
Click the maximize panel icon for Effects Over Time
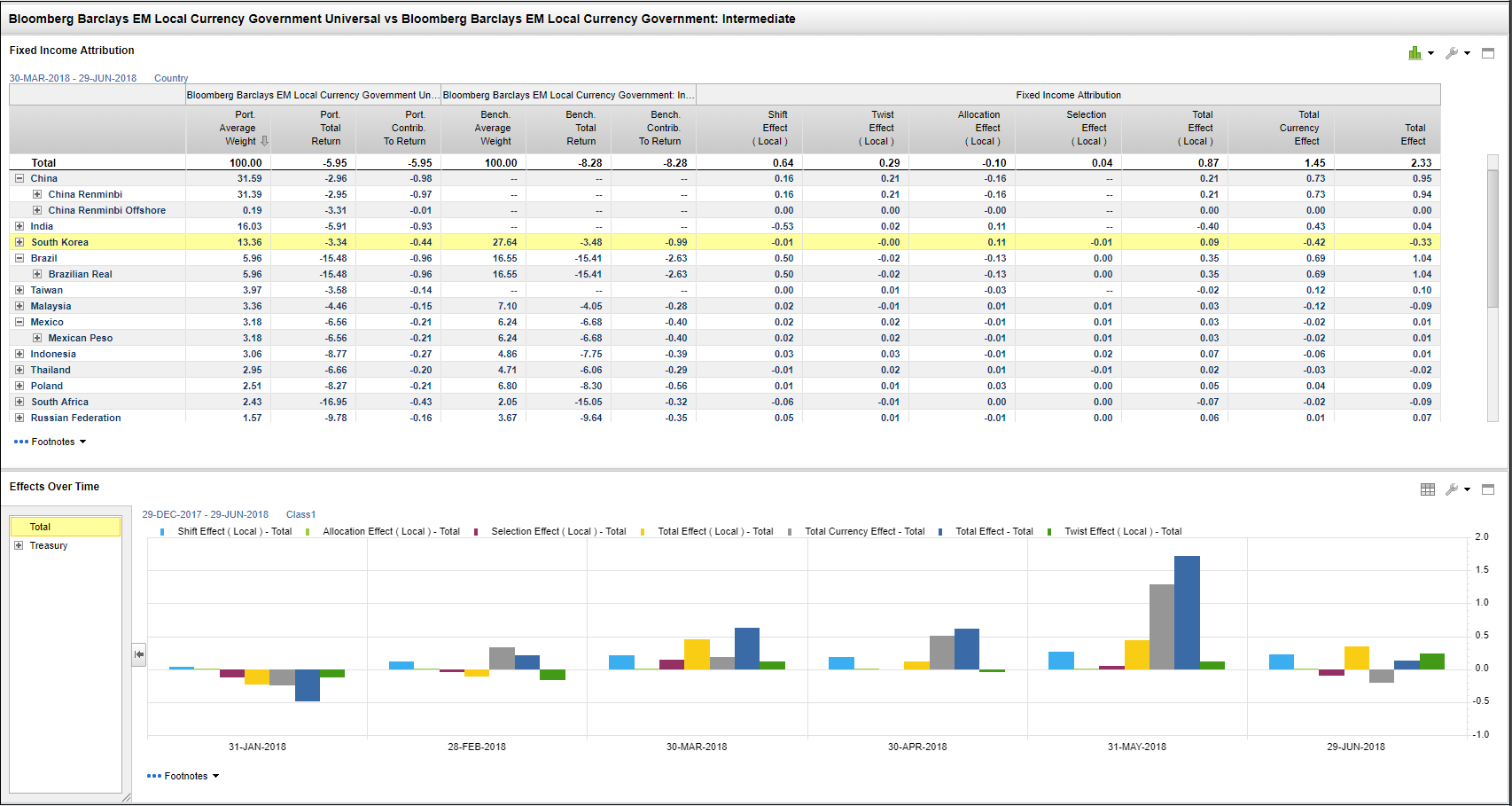tap(1488, 489)
